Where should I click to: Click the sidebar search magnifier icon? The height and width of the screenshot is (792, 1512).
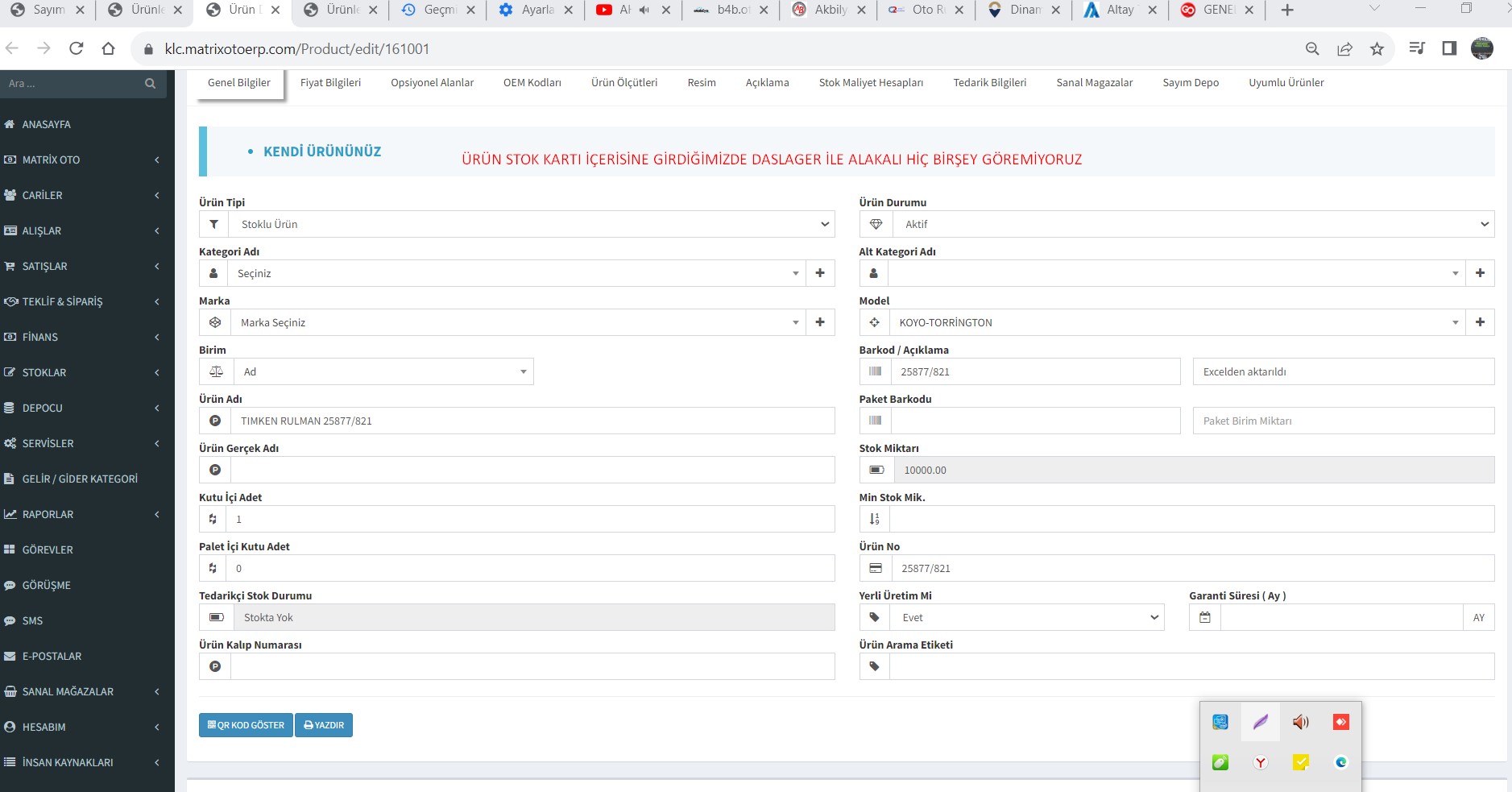tap(150, 84)
